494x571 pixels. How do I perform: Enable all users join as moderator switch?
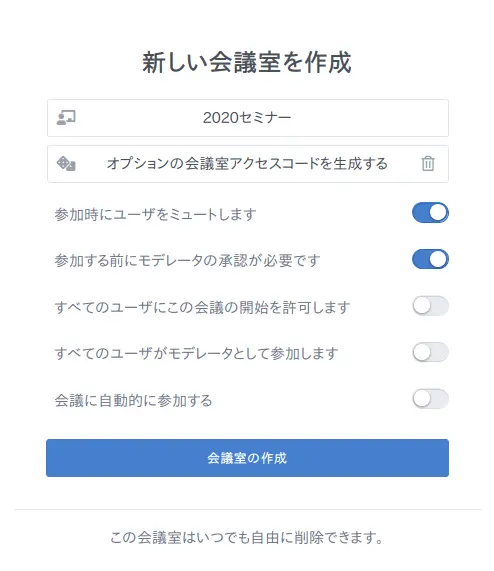tap(430, 352)
